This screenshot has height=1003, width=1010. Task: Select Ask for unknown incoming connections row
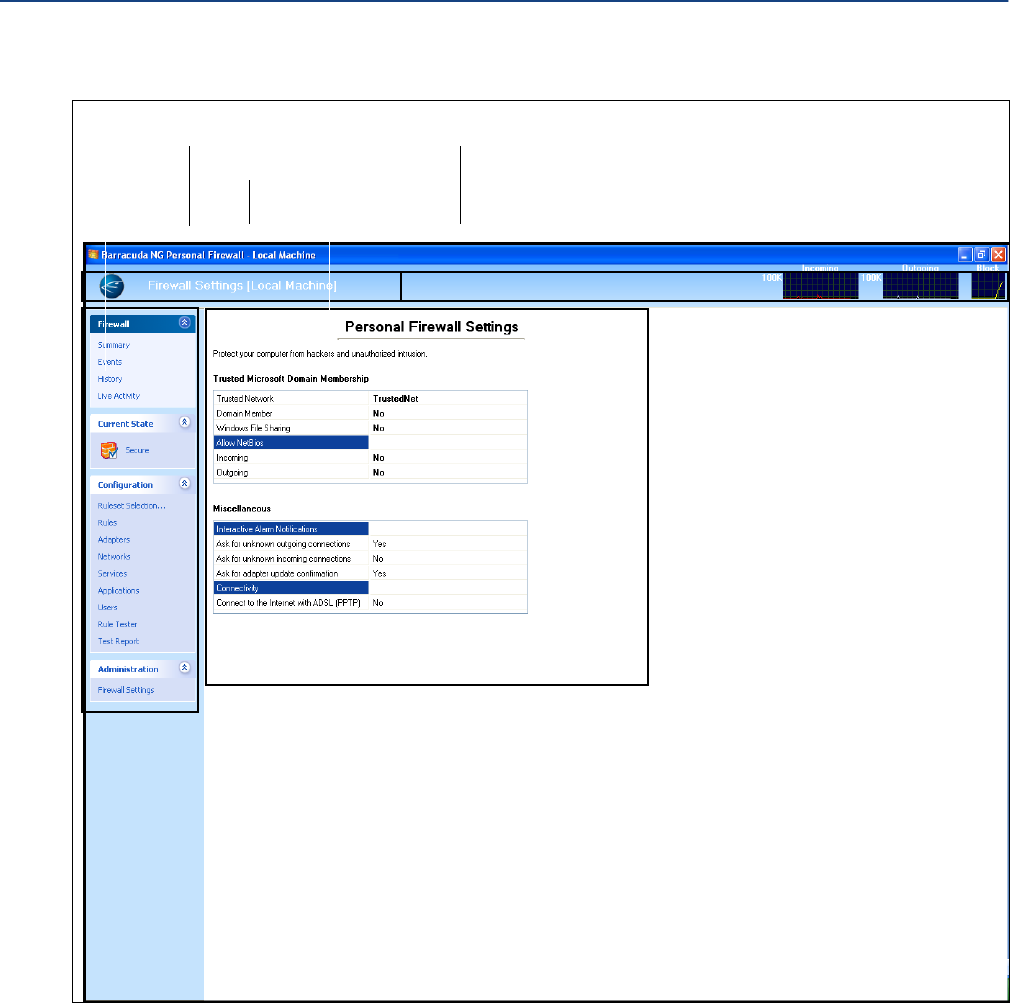pyautogui.click(x=370, y=559)
